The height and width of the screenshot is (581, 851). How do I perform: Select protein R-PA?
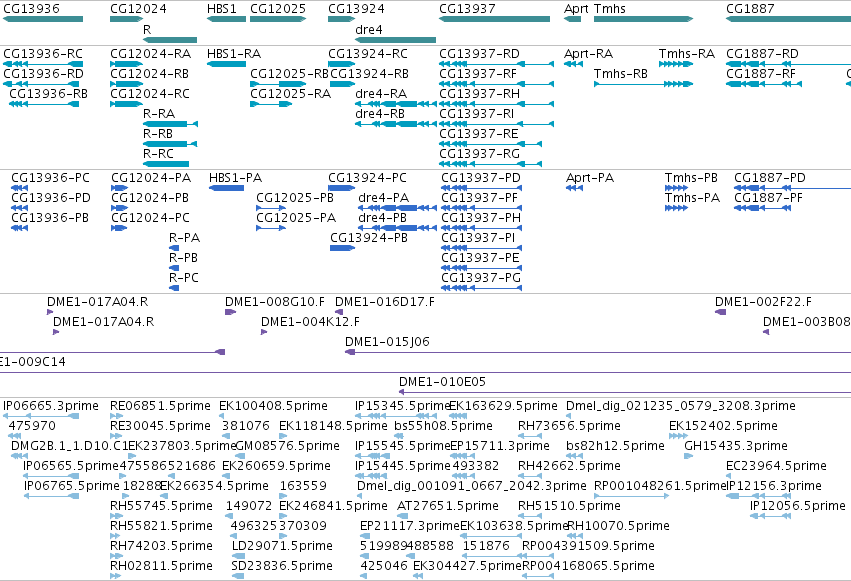point(174,248)
